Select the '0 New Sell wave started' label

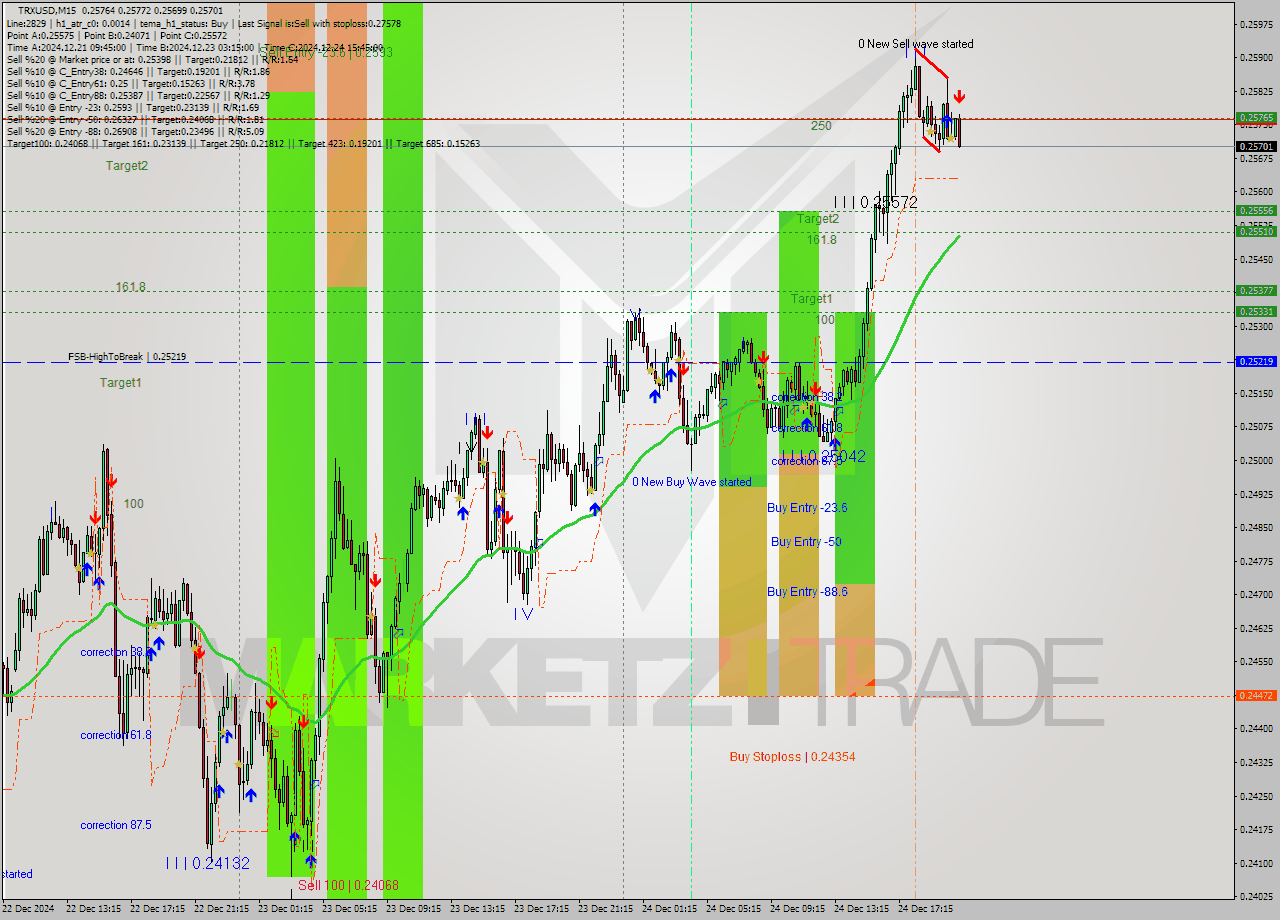click(915, 44)
